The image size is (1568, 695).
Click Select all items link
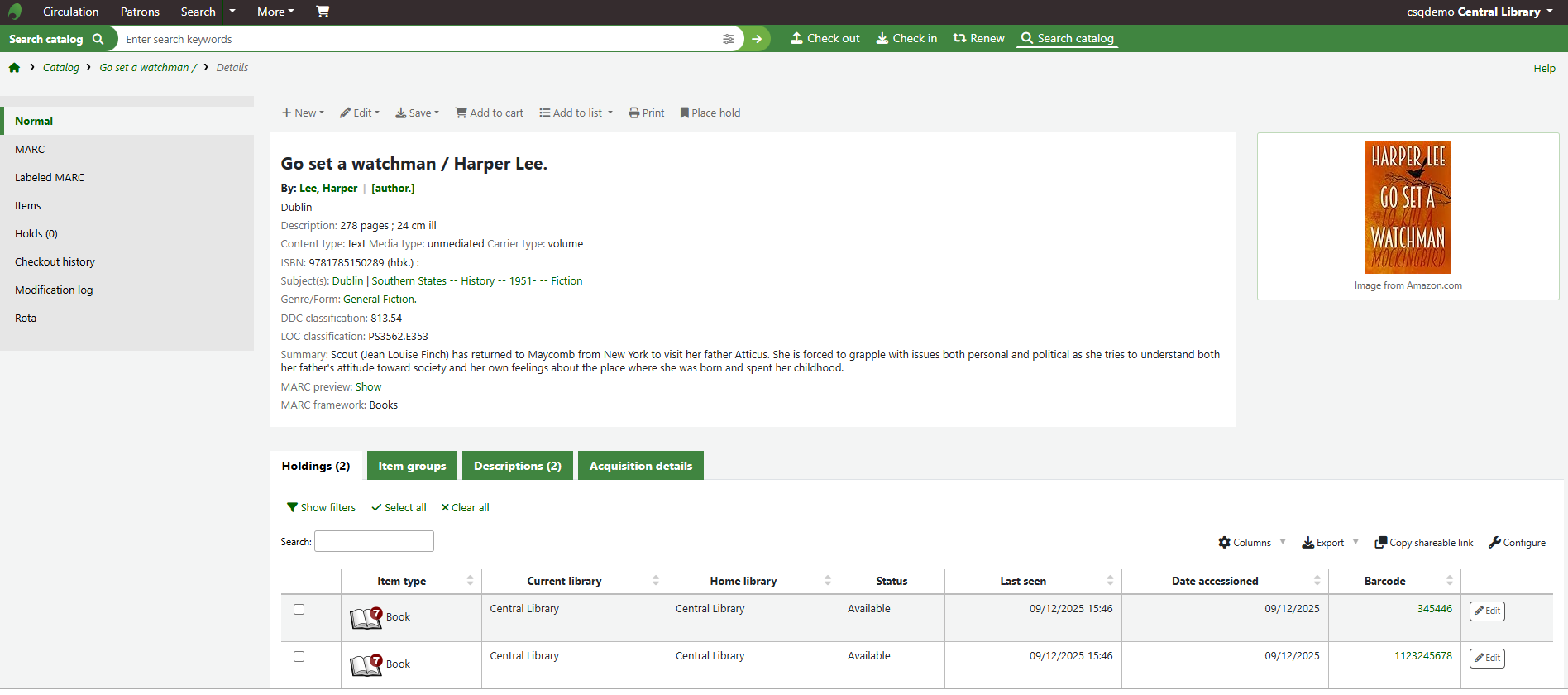[399, 508]
